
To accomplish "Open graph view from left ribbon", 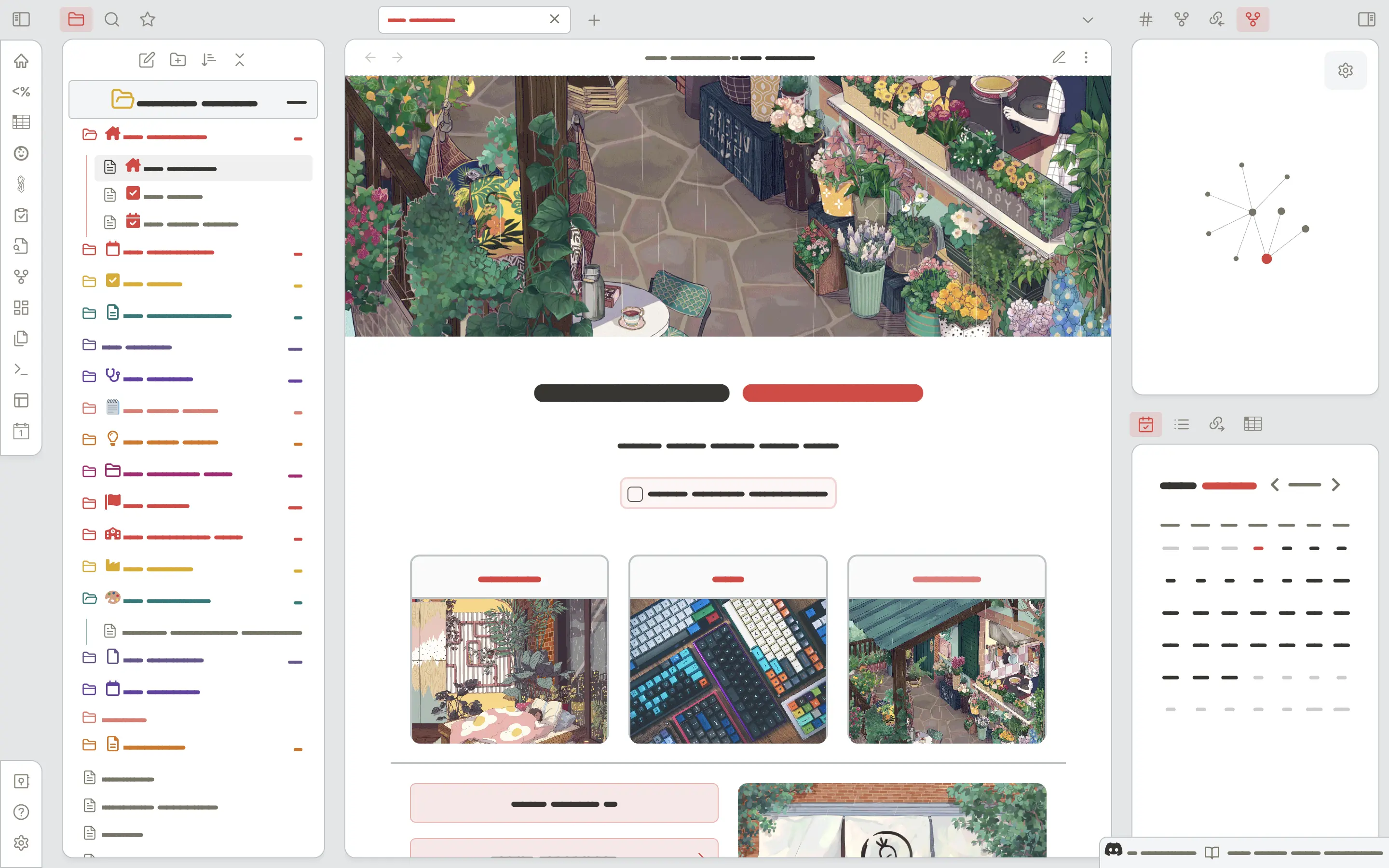I will point(21,277).
